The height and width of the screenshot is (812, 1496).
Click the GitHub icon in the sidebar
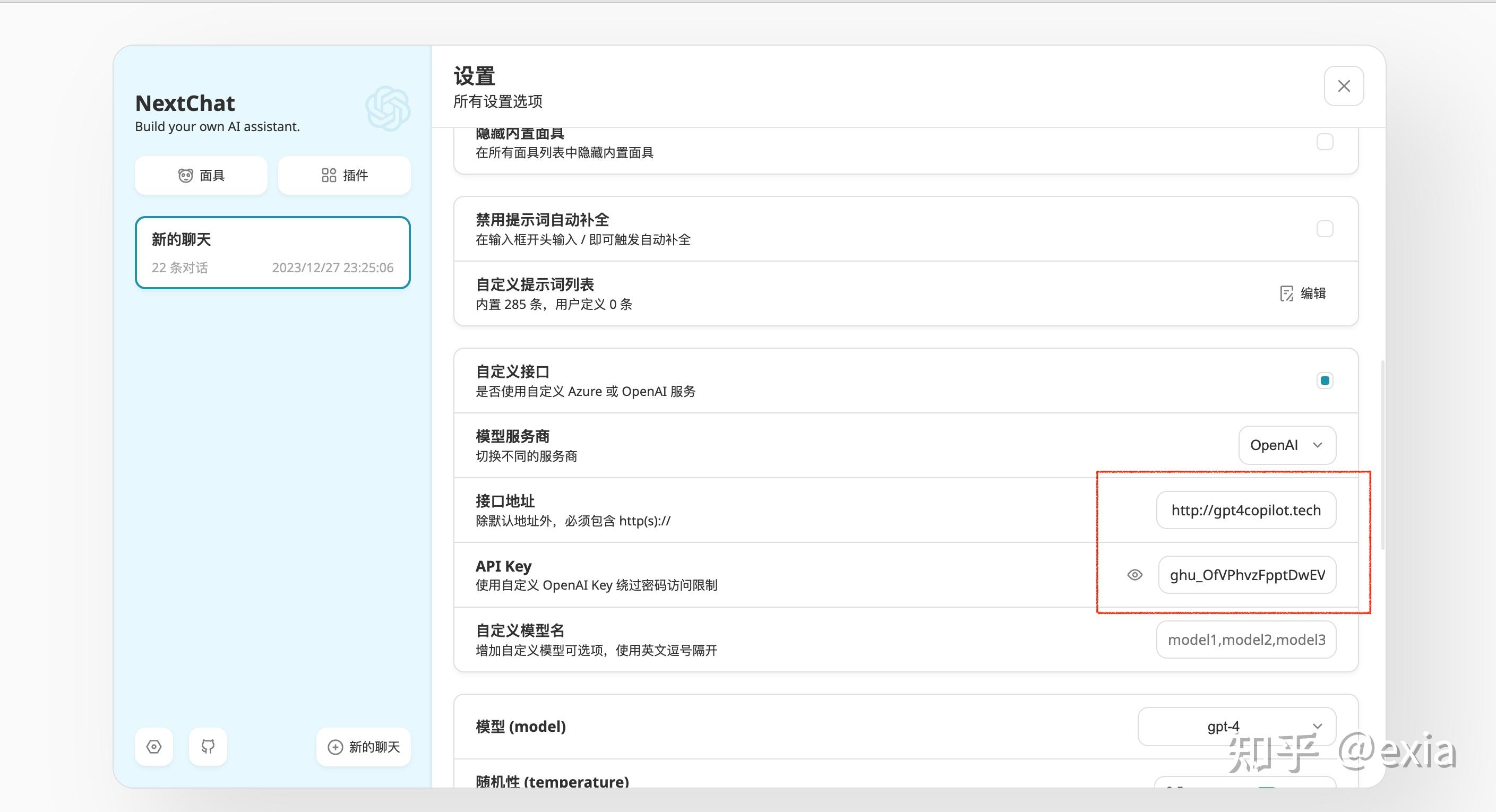[208, 747]
